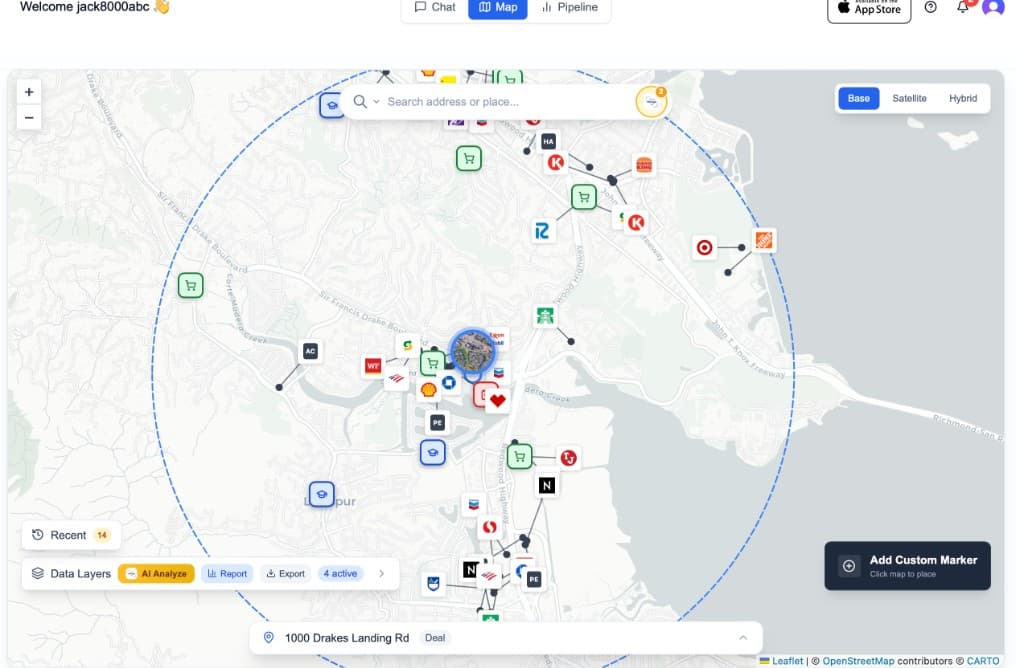Switch to Hybrid map style
Viewport: 1024px width, 668px height.
coord(963,99)
